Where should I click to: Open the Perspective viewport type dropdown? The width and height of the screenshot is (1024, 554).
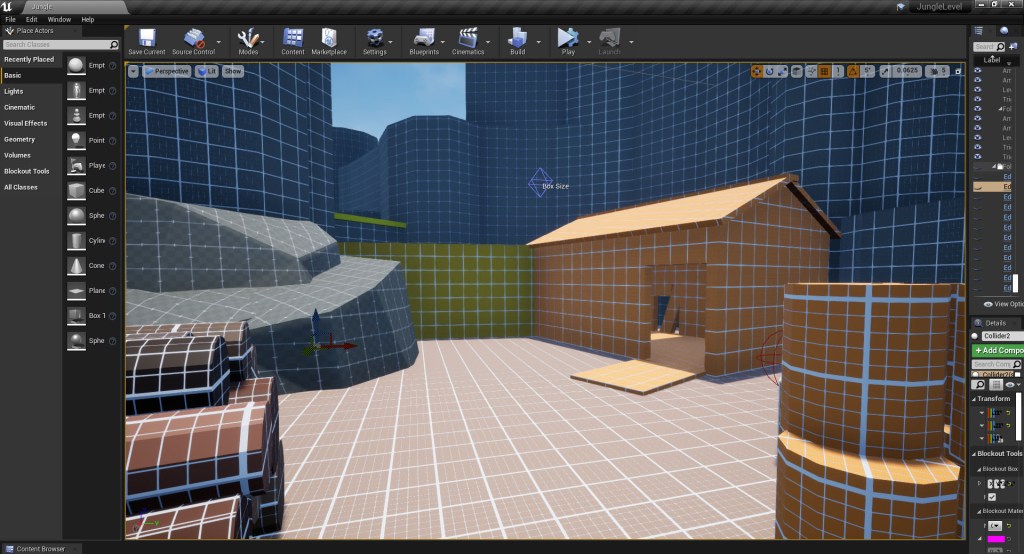166,71
